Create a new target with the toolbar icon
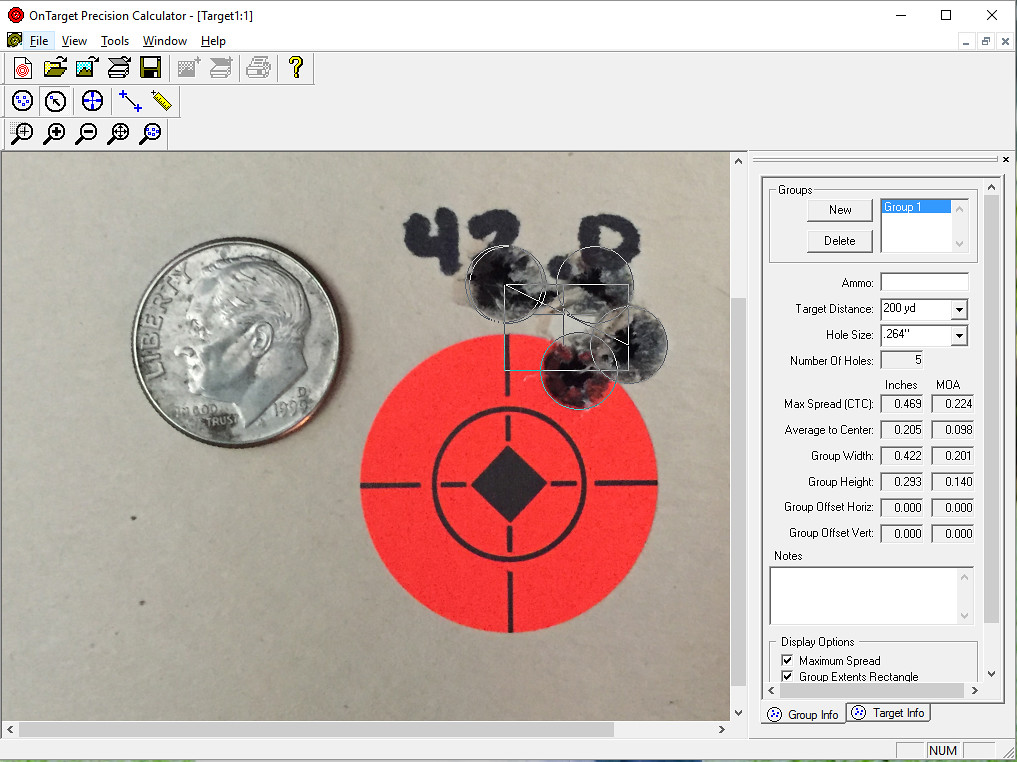 click(23, 68)
